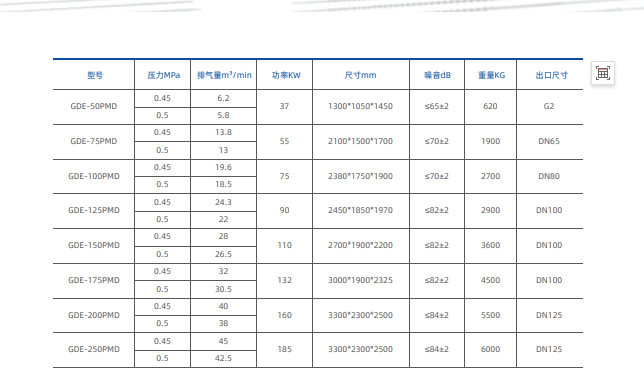Click the 重量KG column header
The width and height of the screenshot is (644, 383).
pos(491,75)
